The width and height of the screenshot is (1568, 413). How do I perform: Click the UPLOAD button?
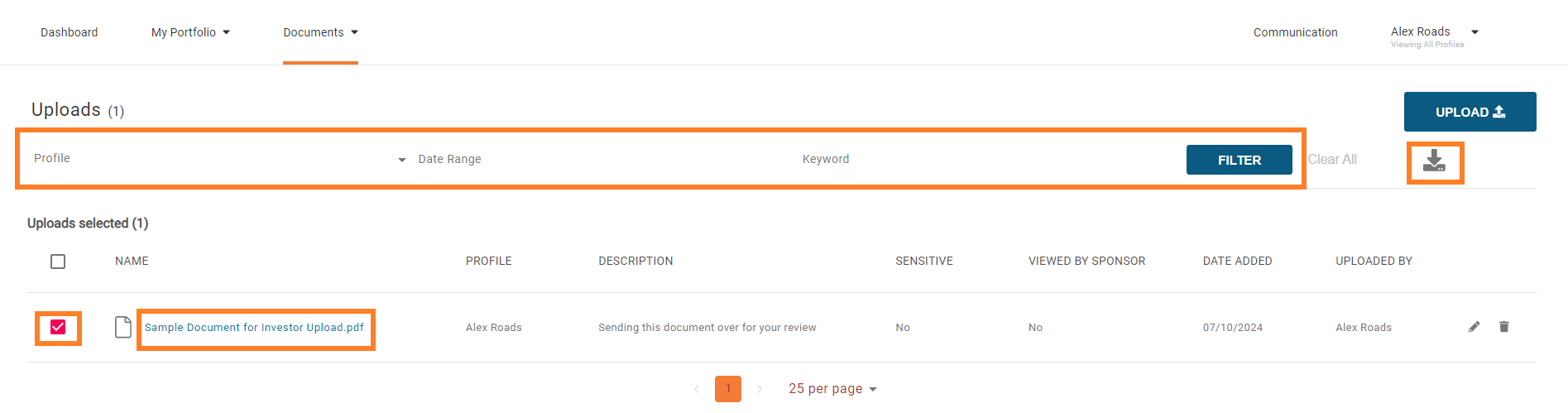coord(1470,112)
